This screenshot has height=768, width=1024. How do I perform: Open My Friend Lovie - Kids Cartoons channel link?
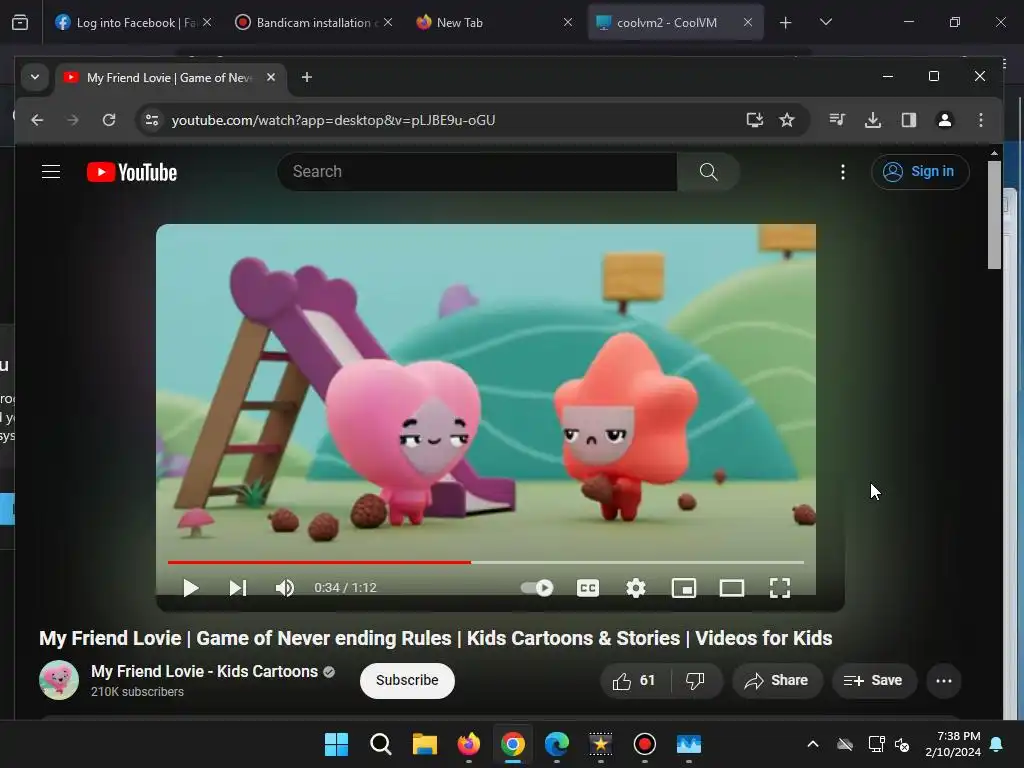click(x=204, y=671)
